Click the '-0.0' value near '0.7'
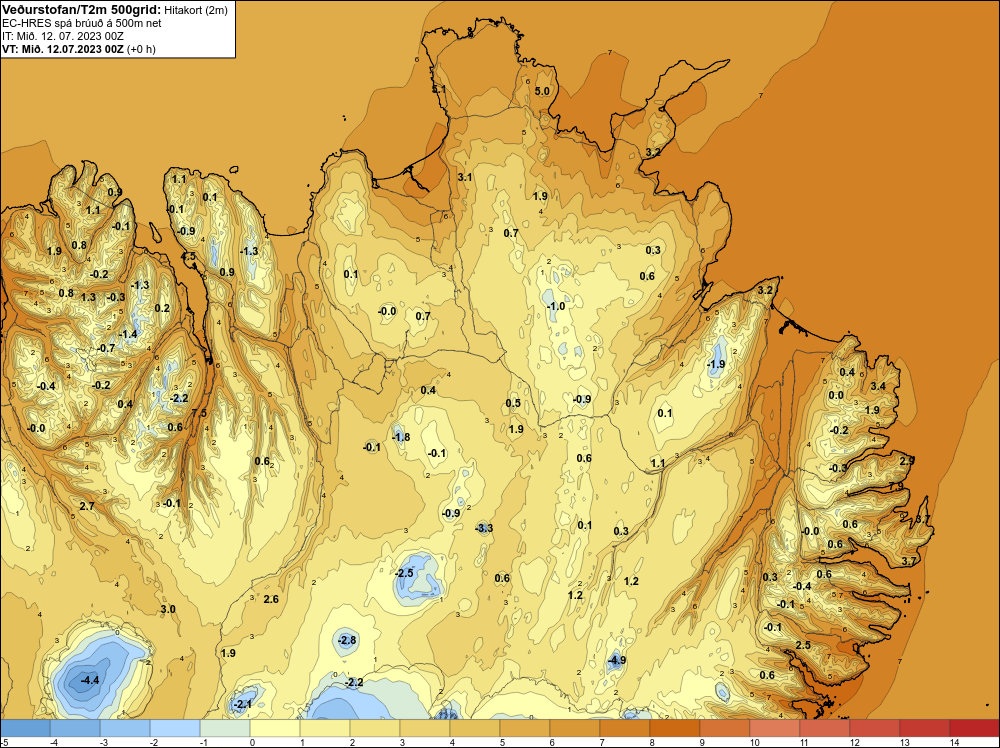 [x=387, y=312]
